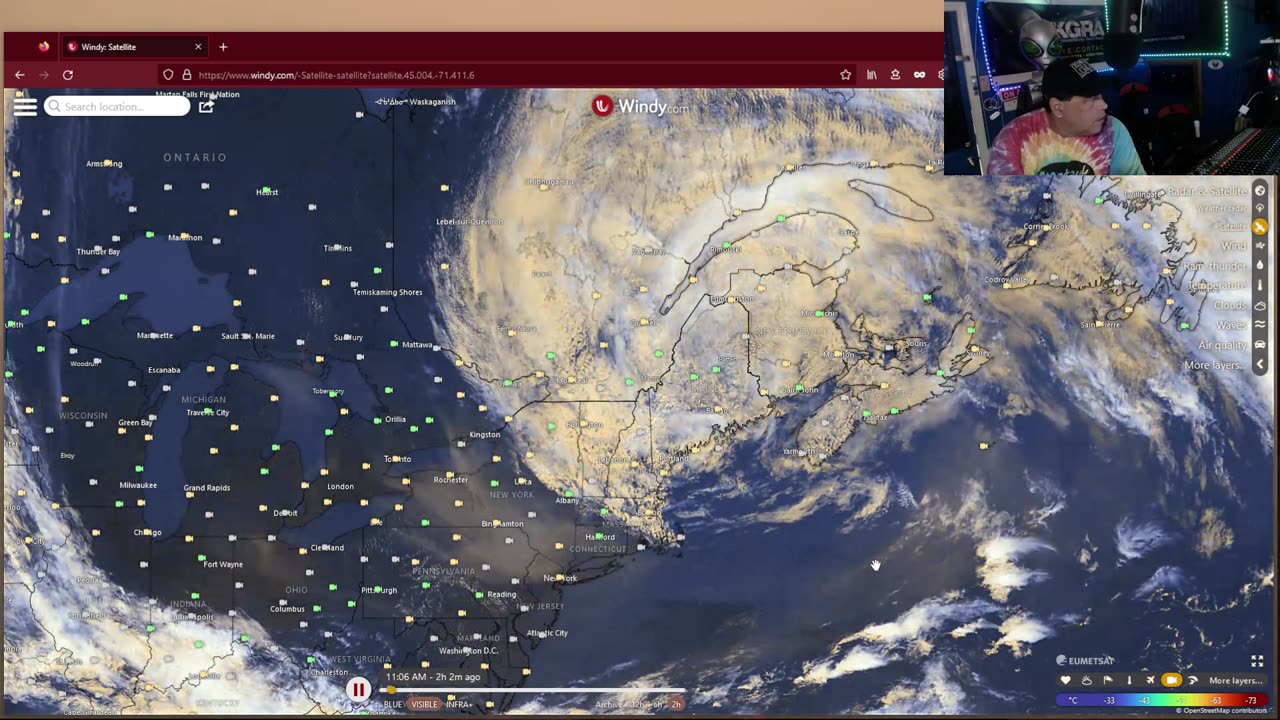
Task: Set animation range to 6h
Action: coord(657,704)
